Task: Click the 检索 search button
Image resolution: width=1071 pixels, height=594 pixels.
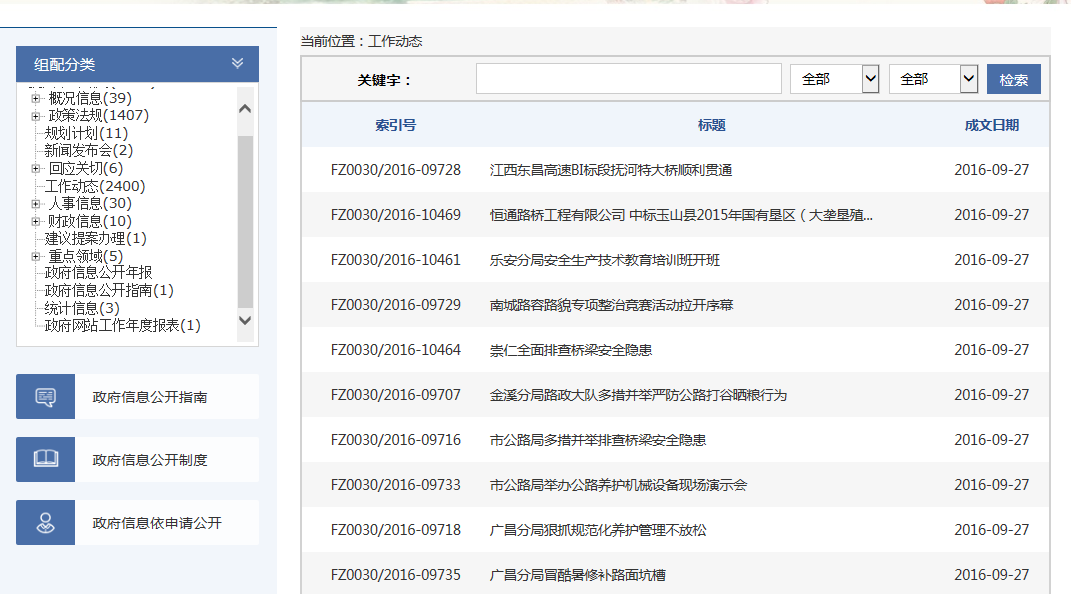Action: click(x=1014, y=79)
